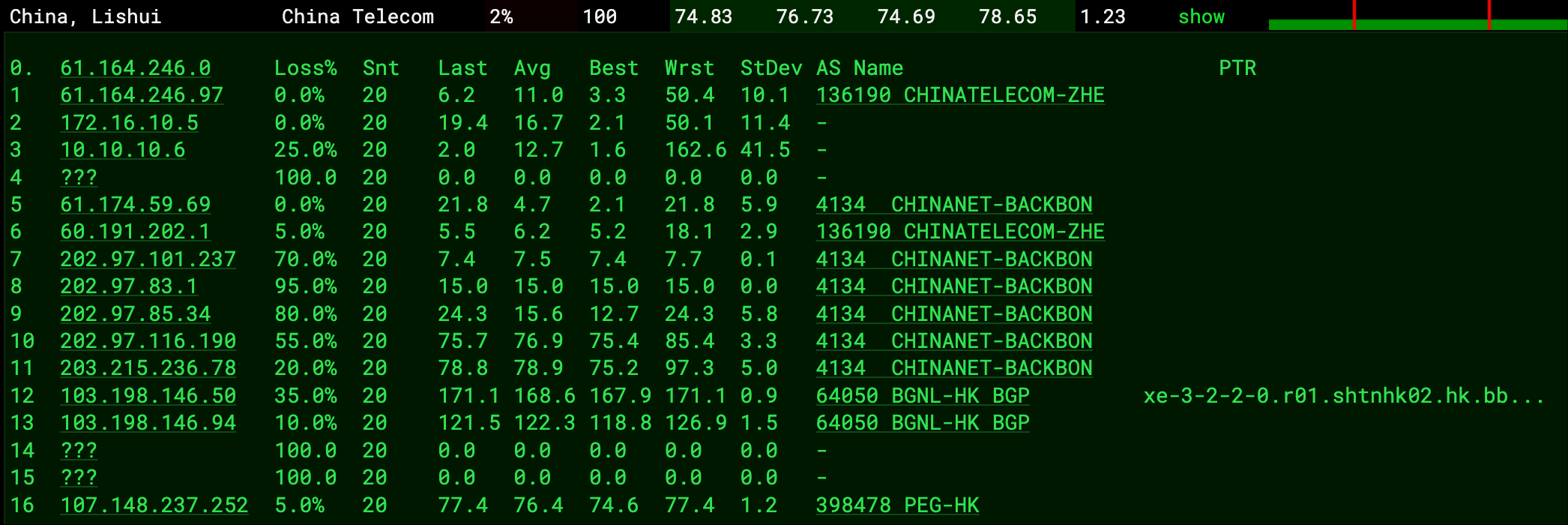Open hop 6 IP 60.191.202.1
This screenshot has height=525, width=1568.
coord(136,232)
